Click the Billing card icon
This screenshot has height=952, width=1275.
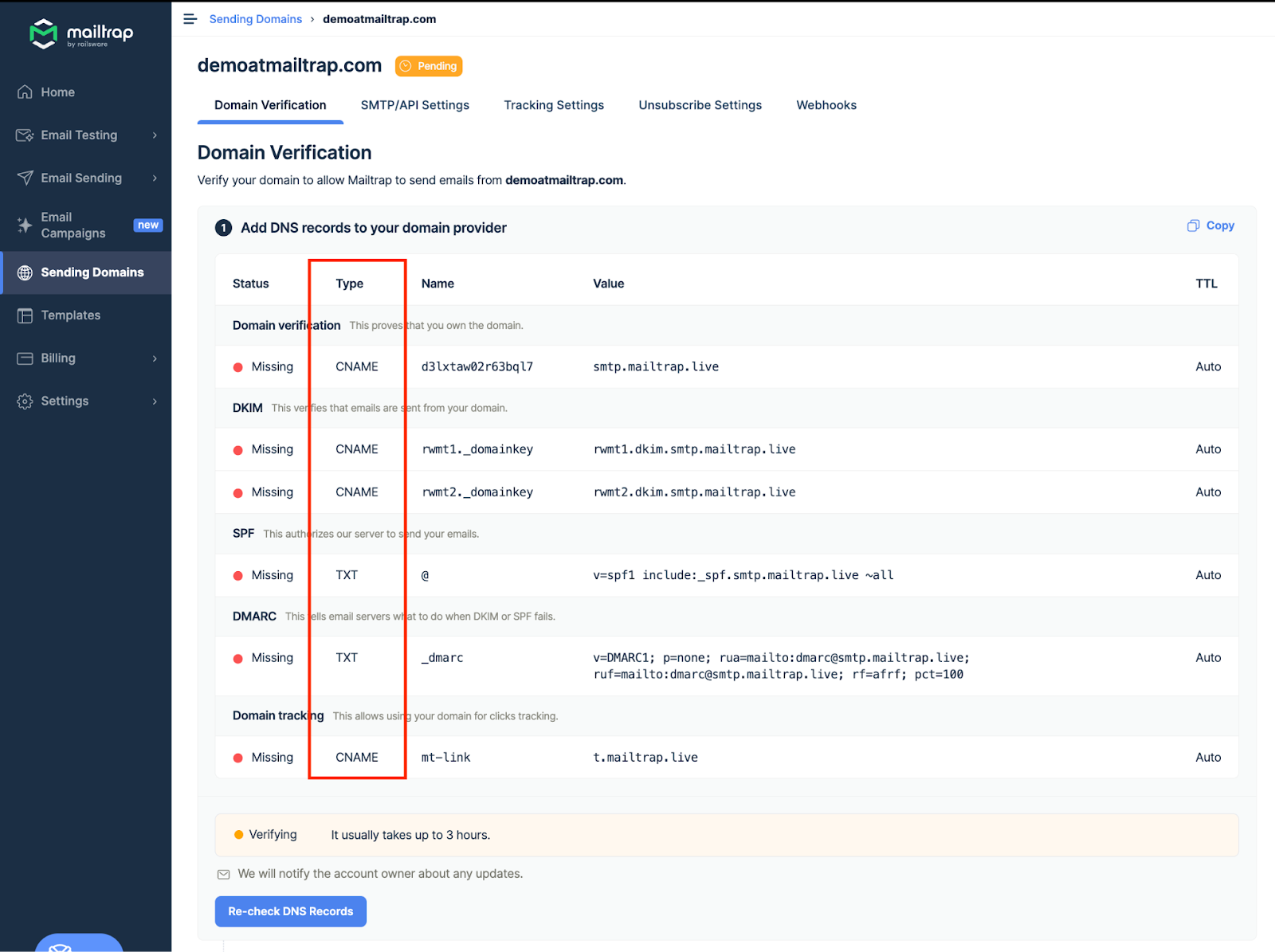[25, 358]
